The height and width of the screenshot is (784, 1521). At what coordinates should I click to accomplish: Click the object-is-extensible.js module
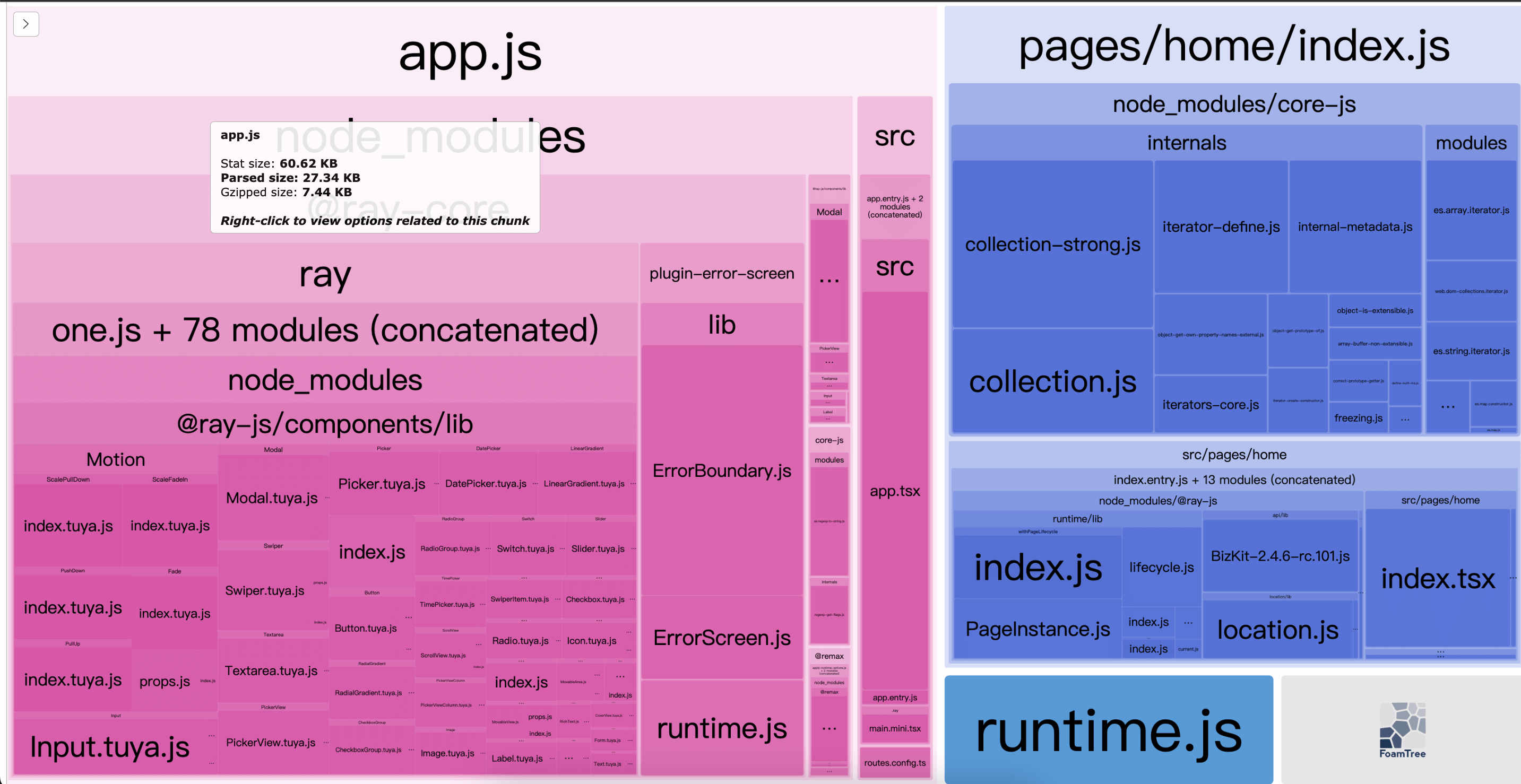click(1375, 310)
